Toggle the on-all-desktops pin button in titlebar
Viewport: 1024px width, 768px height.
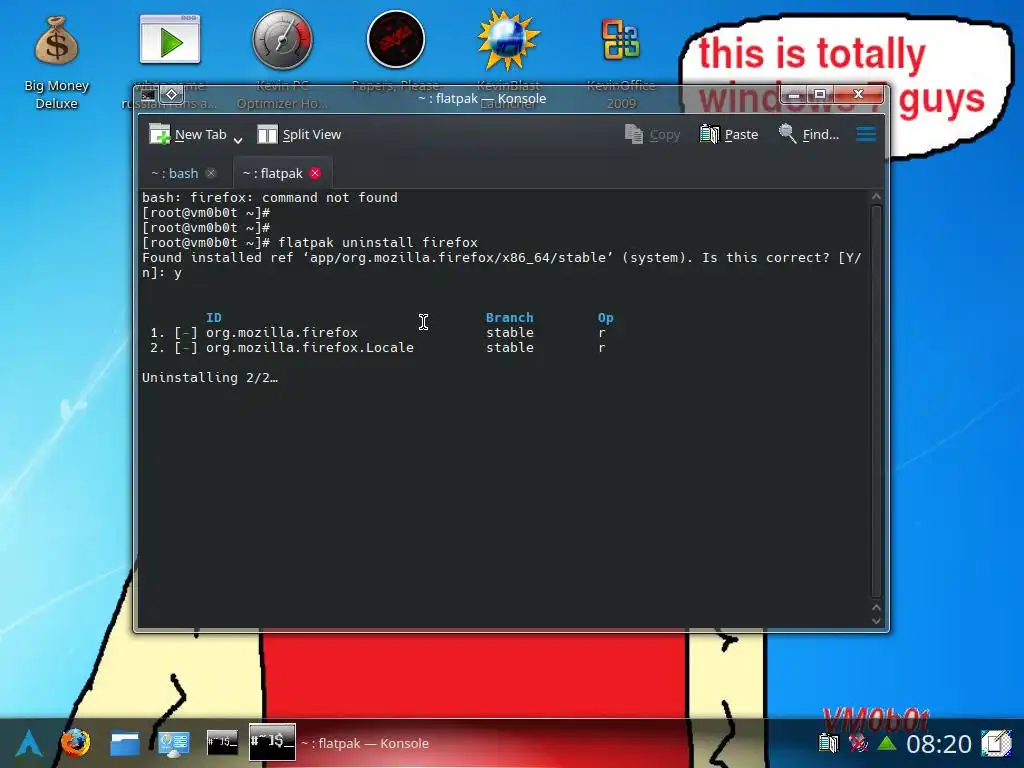tap(172, 95)
